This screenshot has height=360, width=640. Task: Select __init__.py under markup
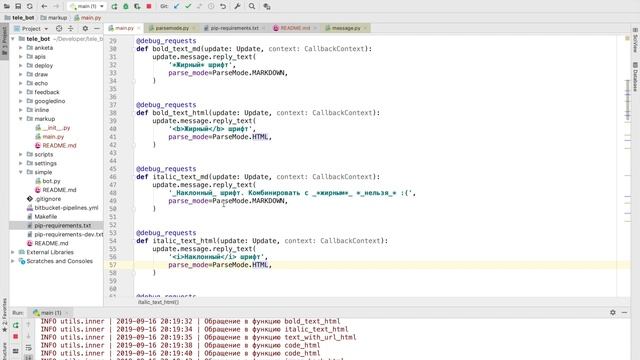(x=56, y=128)
